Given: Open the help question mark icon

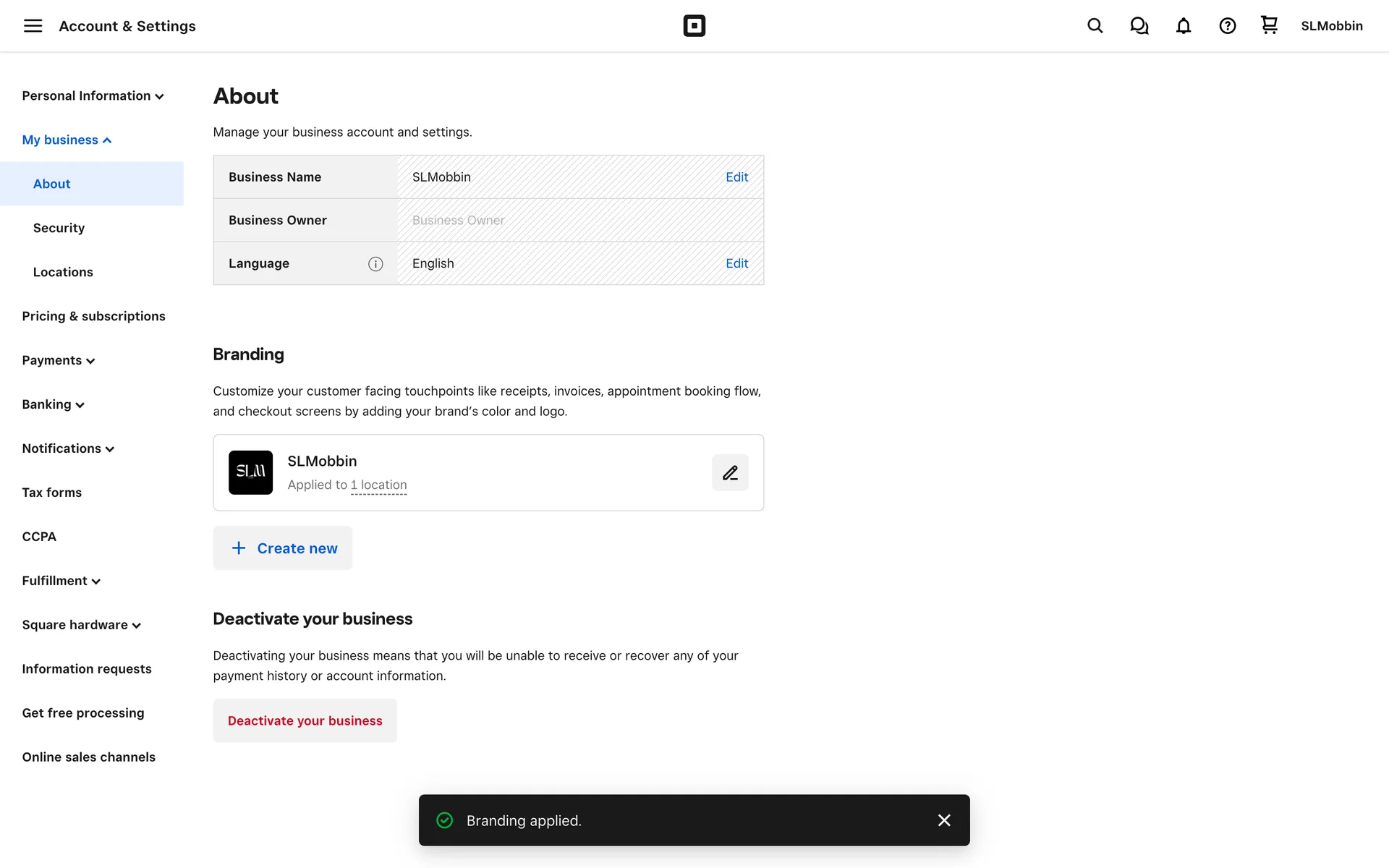Looking at the screenshot, I should coord(1227,26).
